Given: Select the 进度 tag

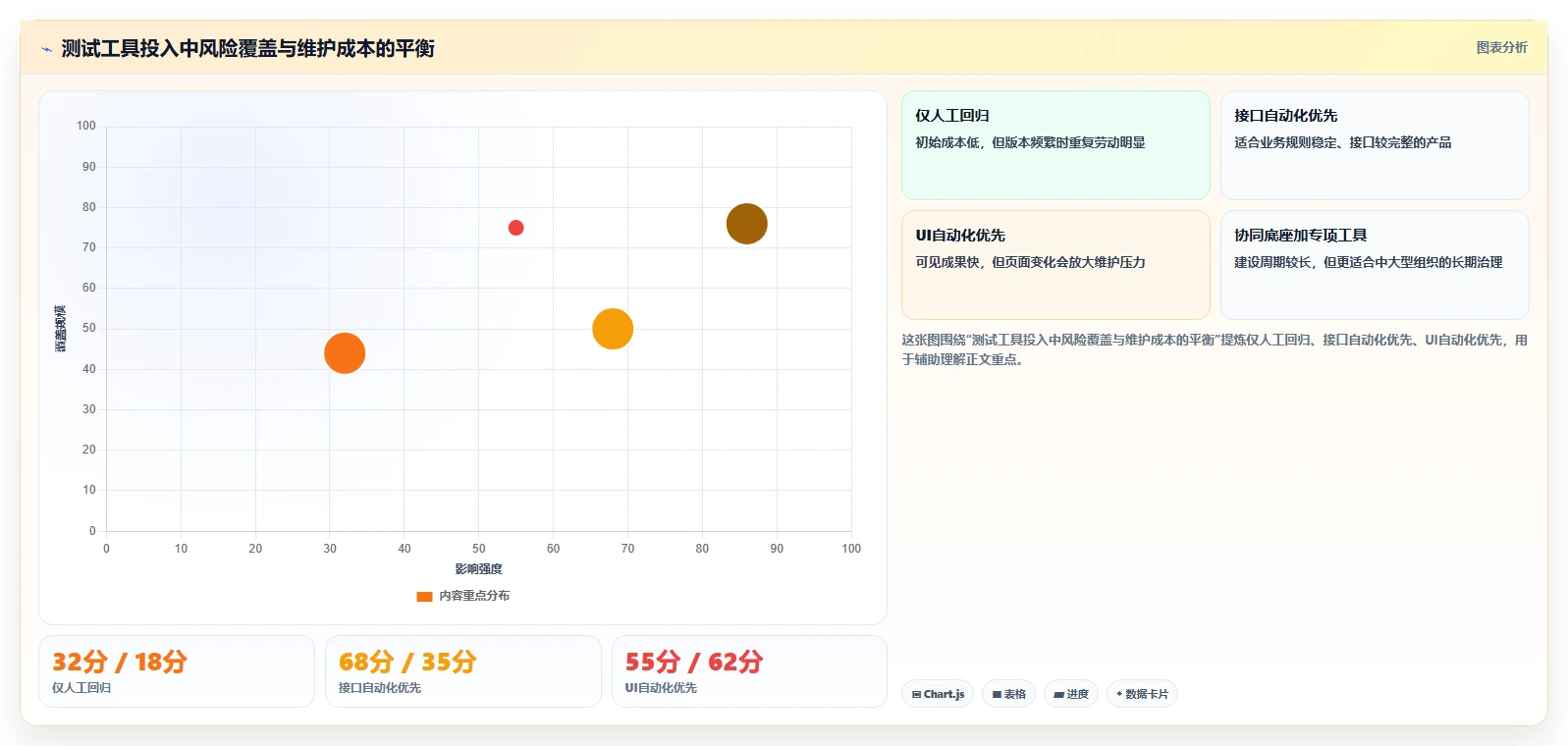Looking at the screenshot, I should pyautogui.click(x=1071, y=694).
